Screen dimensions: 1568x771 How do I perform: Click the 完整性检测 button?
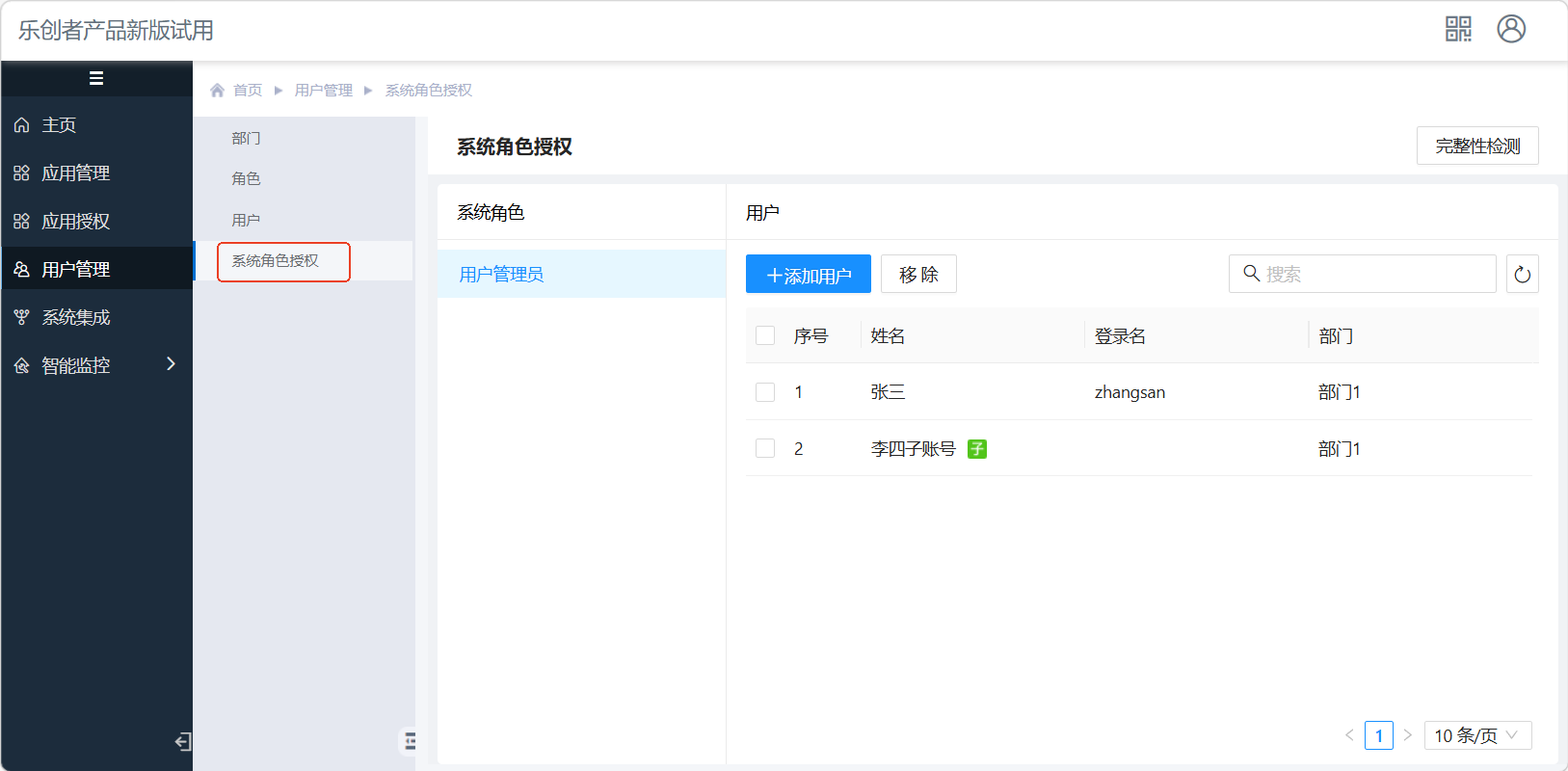point(1476,146)
